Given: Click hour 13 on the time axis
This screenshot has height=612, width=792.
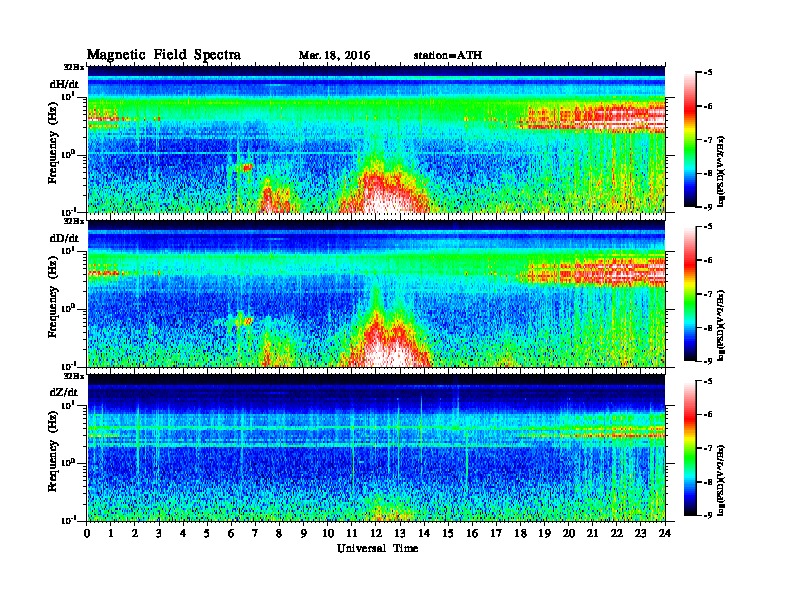Looking at the screenshot, I should 401,533.
